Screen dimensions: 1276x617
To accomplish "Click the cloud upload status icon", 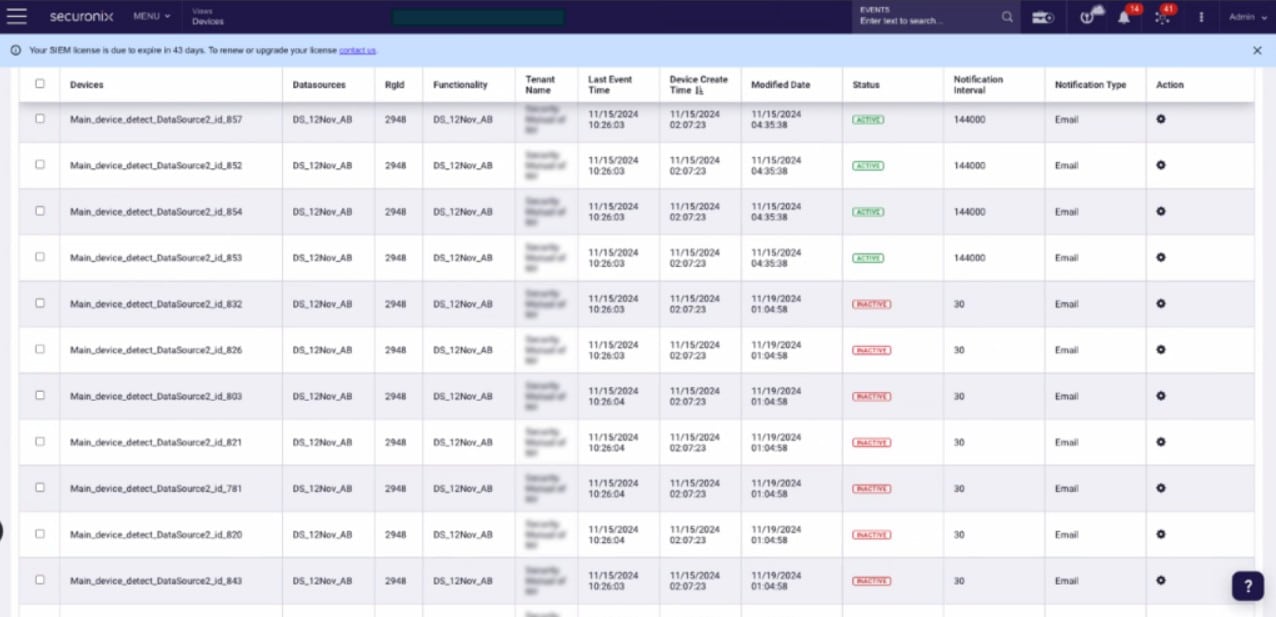I will (1091, 16).
